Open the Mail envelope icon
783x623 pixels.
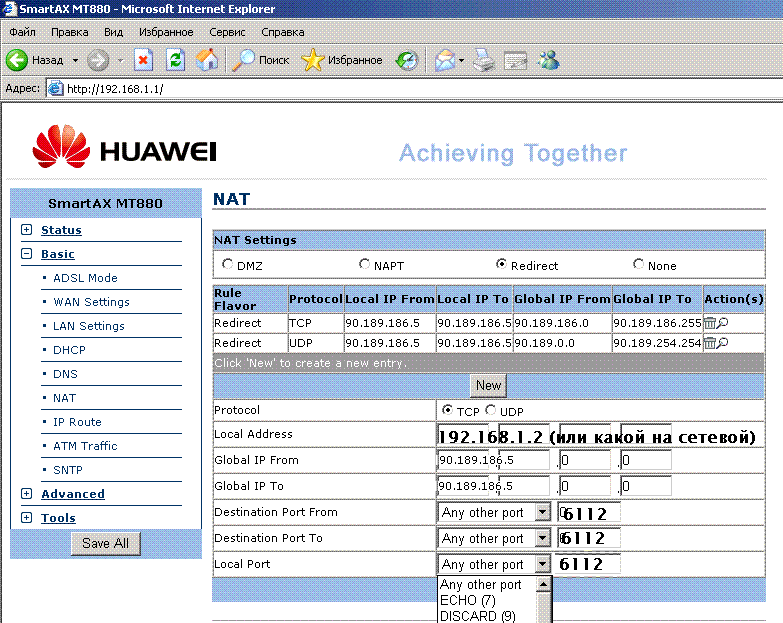(445, 60)
